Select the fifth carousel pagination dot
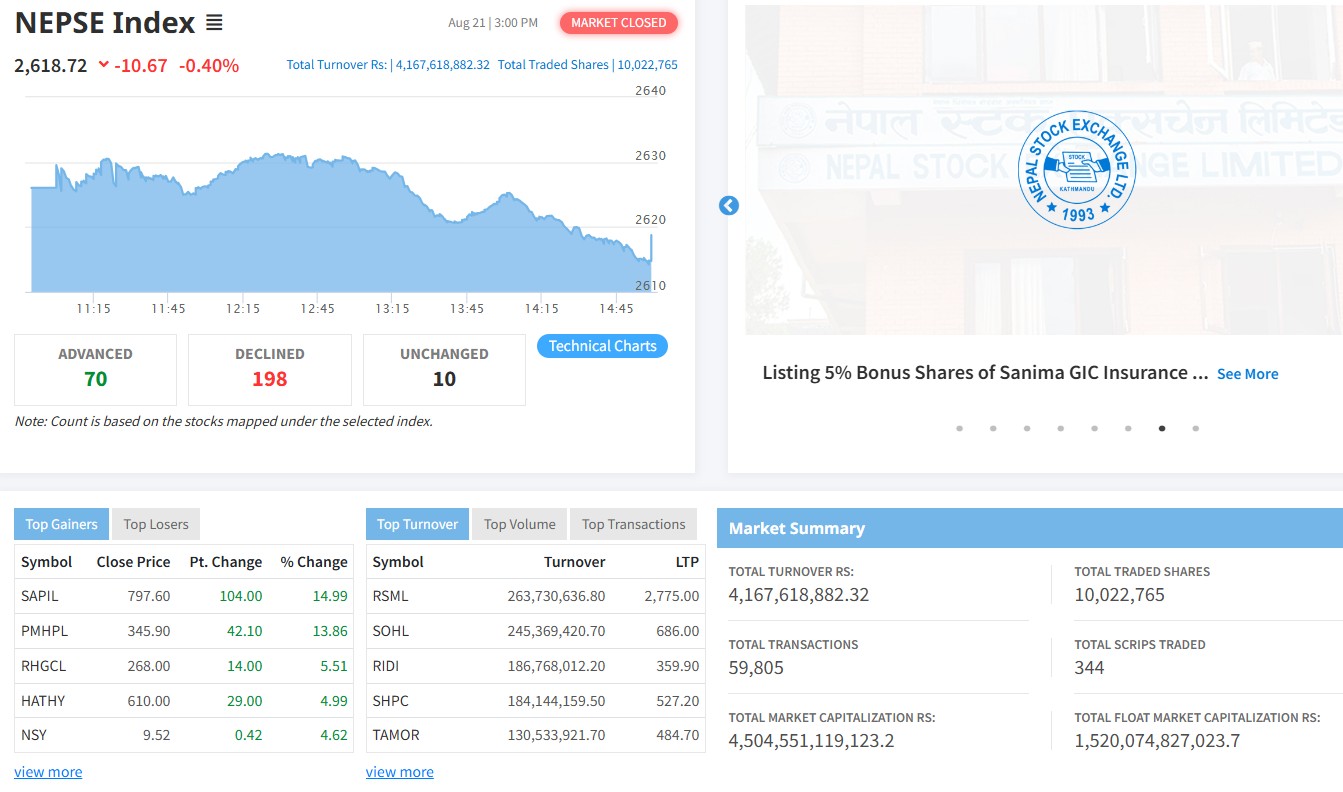 point(1095,428)
